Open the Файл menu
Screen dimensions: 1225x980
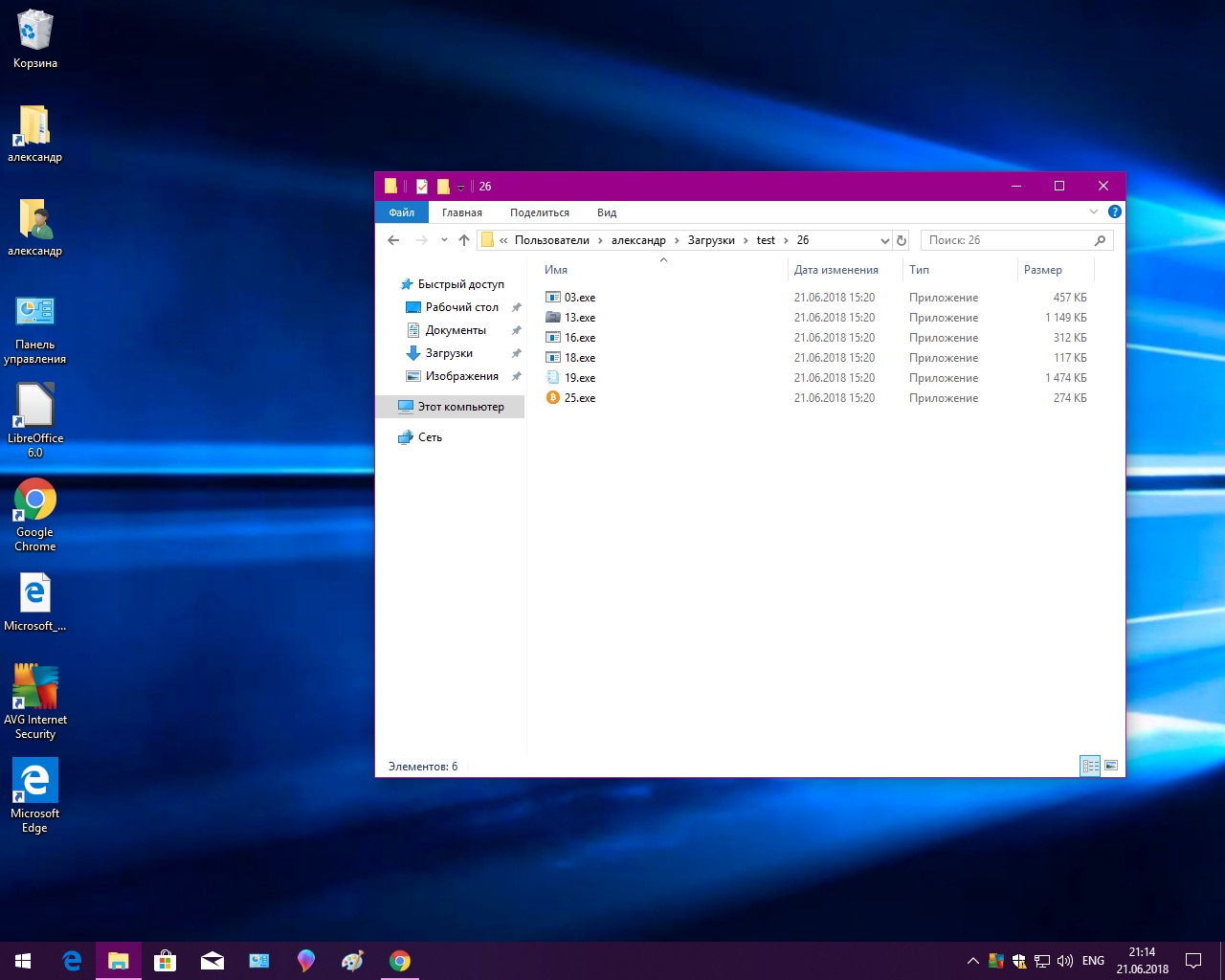point(402,212)
